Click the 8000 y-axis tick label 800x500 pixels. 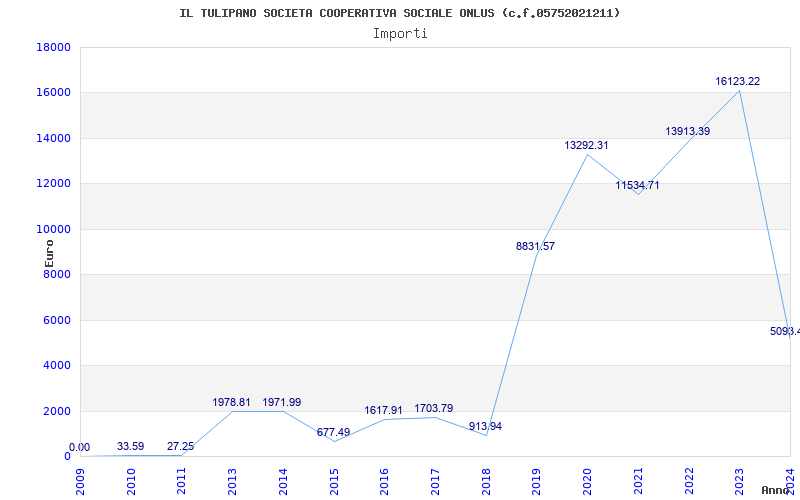tap(56, 274)
